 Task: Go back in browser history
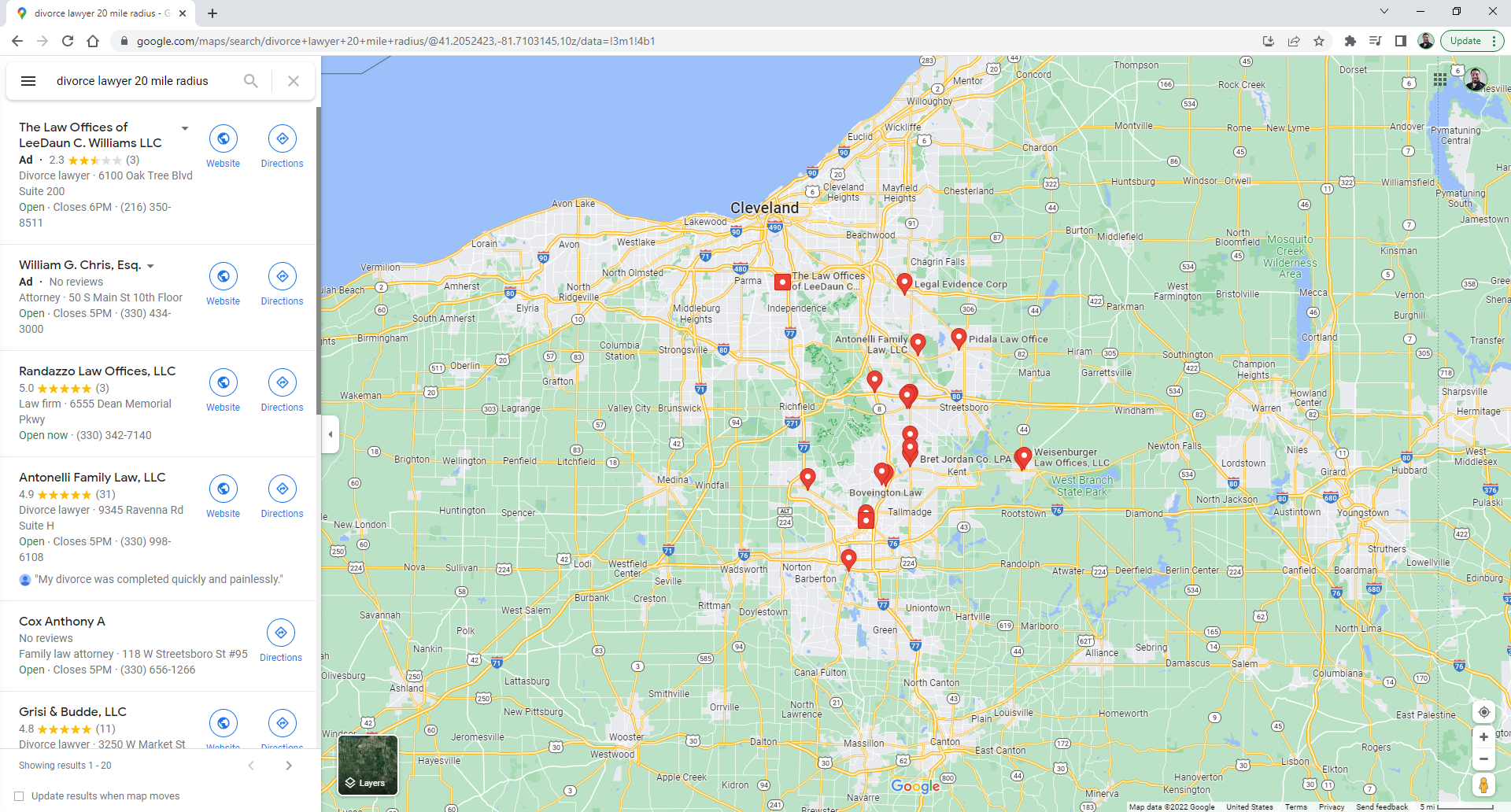pyautogui.click(x=17, y=41)
